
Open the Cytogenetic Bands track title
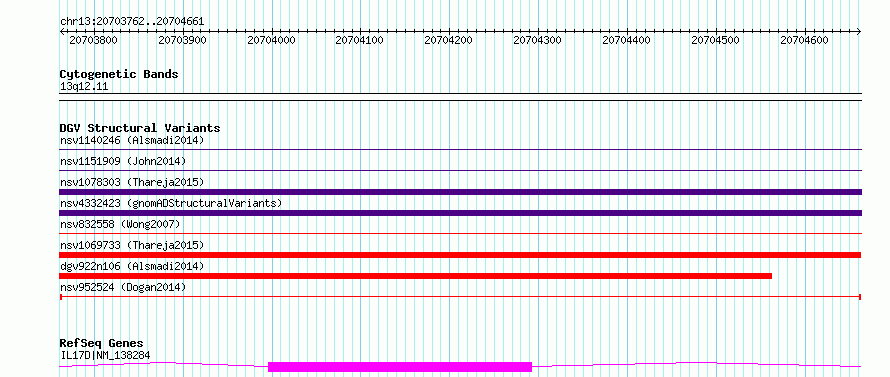tap(119, 74)
